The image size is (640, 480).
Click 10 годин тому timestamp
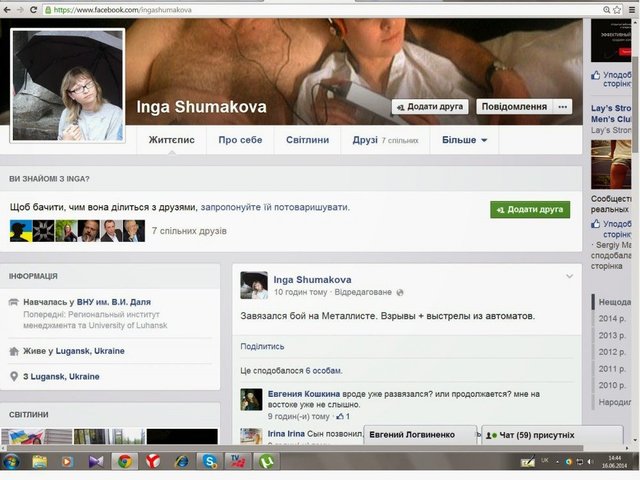pyautogui.click(x=300, y=292)
